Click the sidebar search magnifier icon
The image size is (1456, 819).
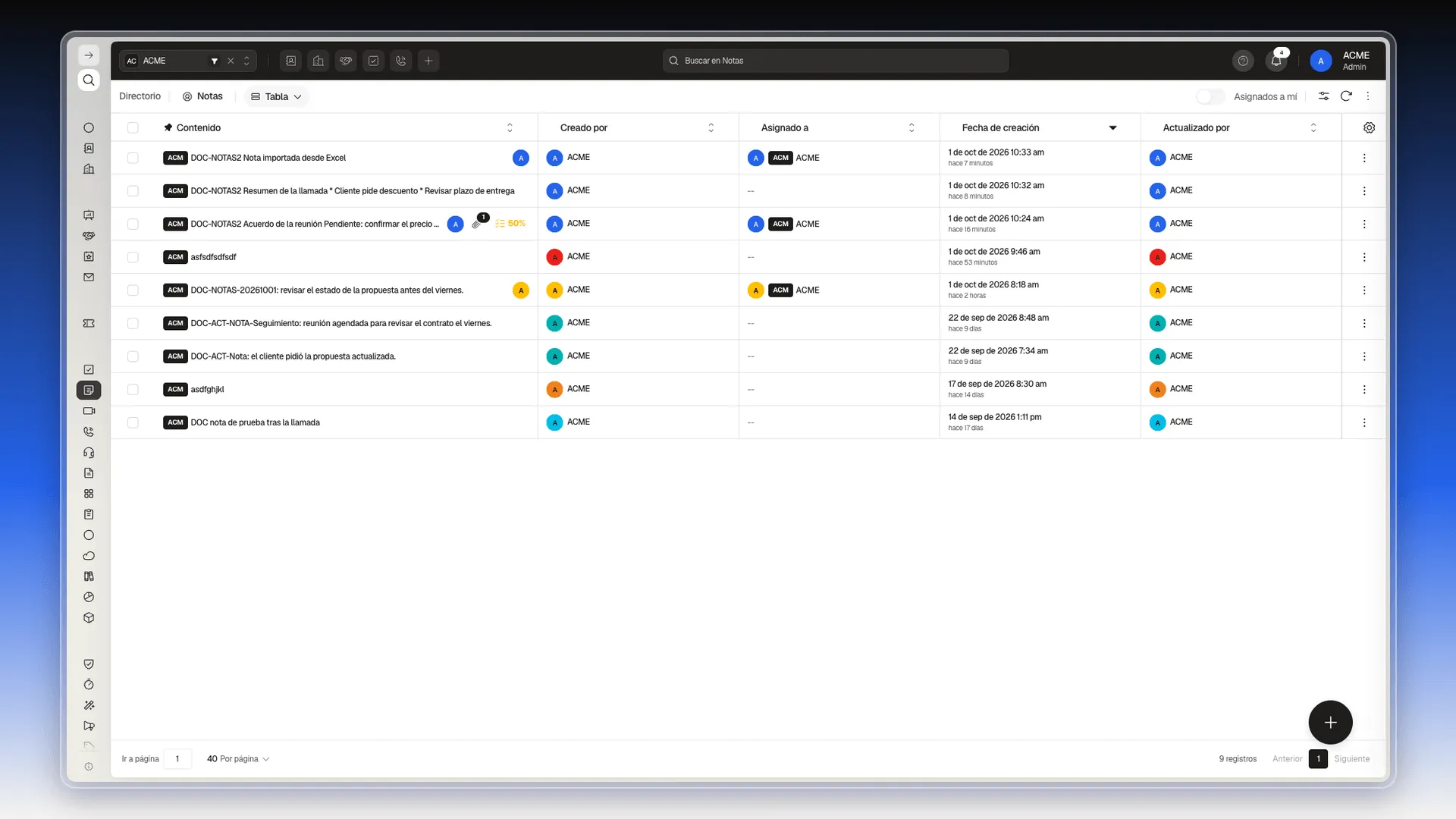tap(89, 80)
